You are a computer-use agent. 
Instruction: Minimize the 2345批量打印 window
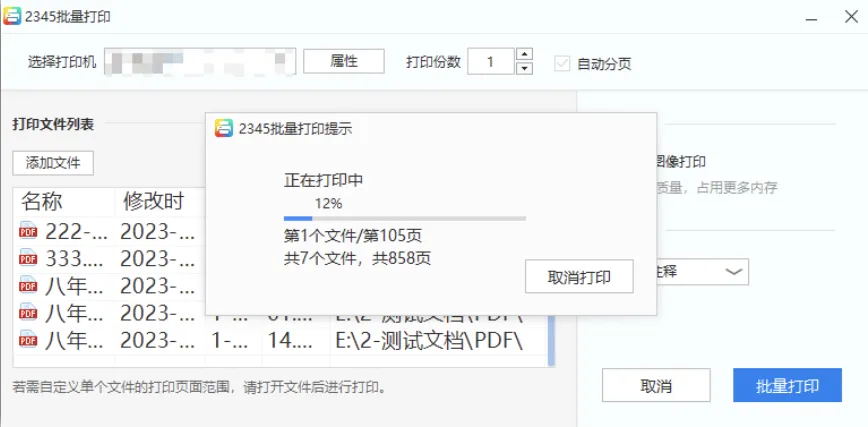click(812, 17)
